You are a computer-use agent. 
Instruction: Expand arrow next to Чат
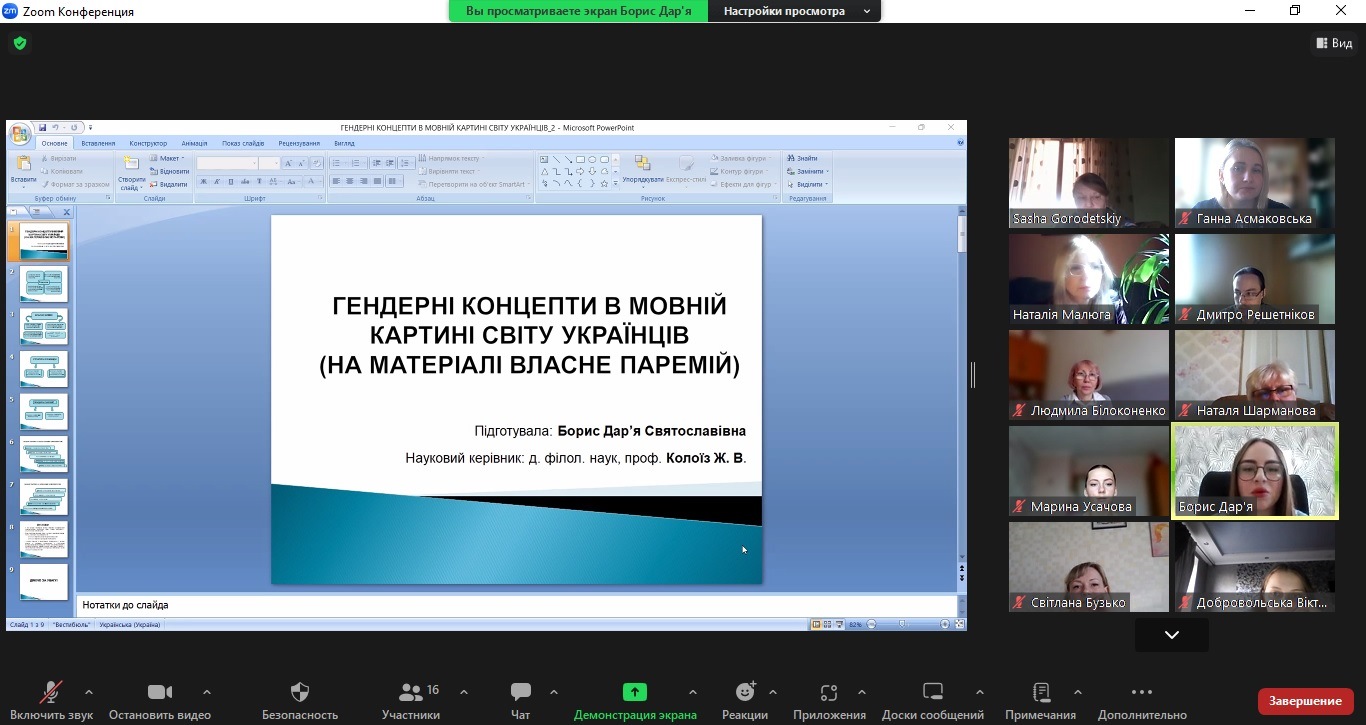click(x=554, y=692)
